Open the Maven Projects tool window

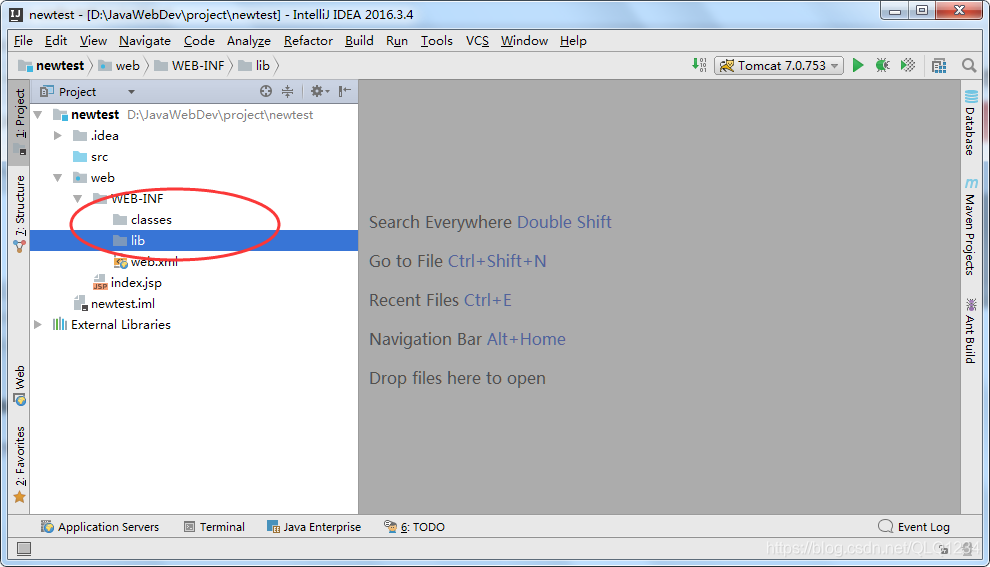[970, 227]
